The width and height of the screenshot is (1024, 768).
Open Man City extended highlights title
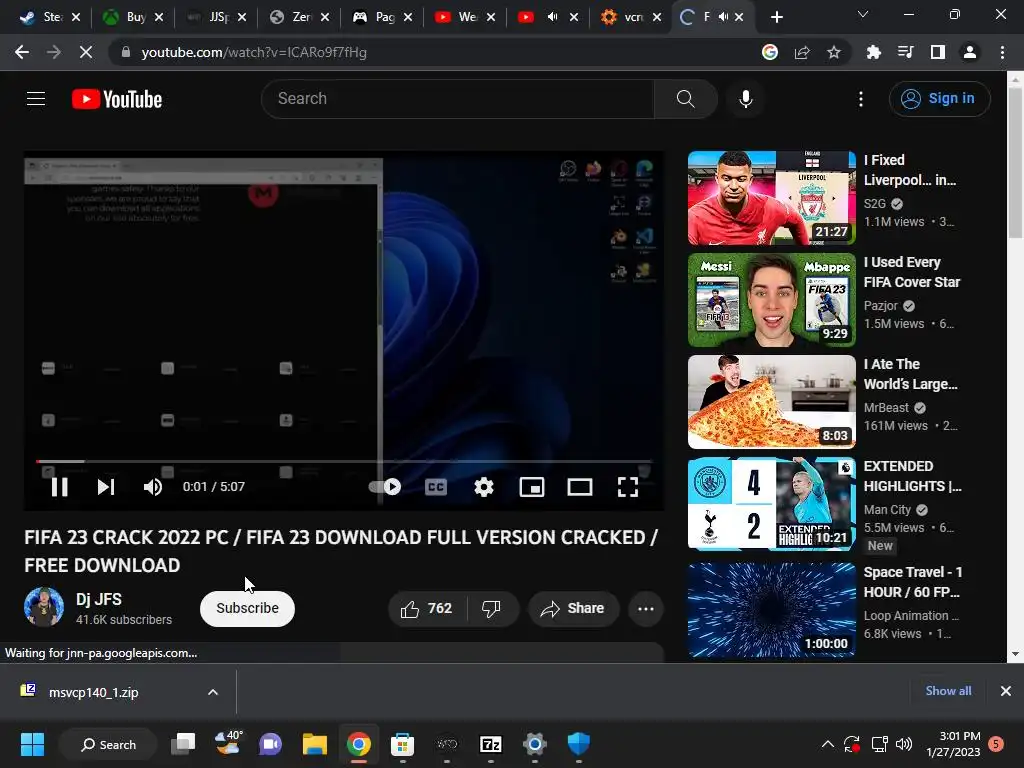point(912,476)
